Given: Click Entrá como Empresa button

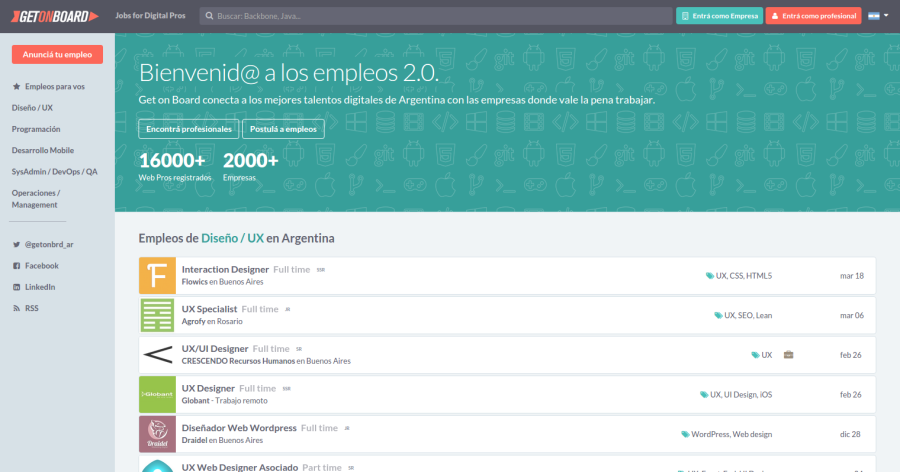Looking at the screenshot, I should tap(719, 16).
